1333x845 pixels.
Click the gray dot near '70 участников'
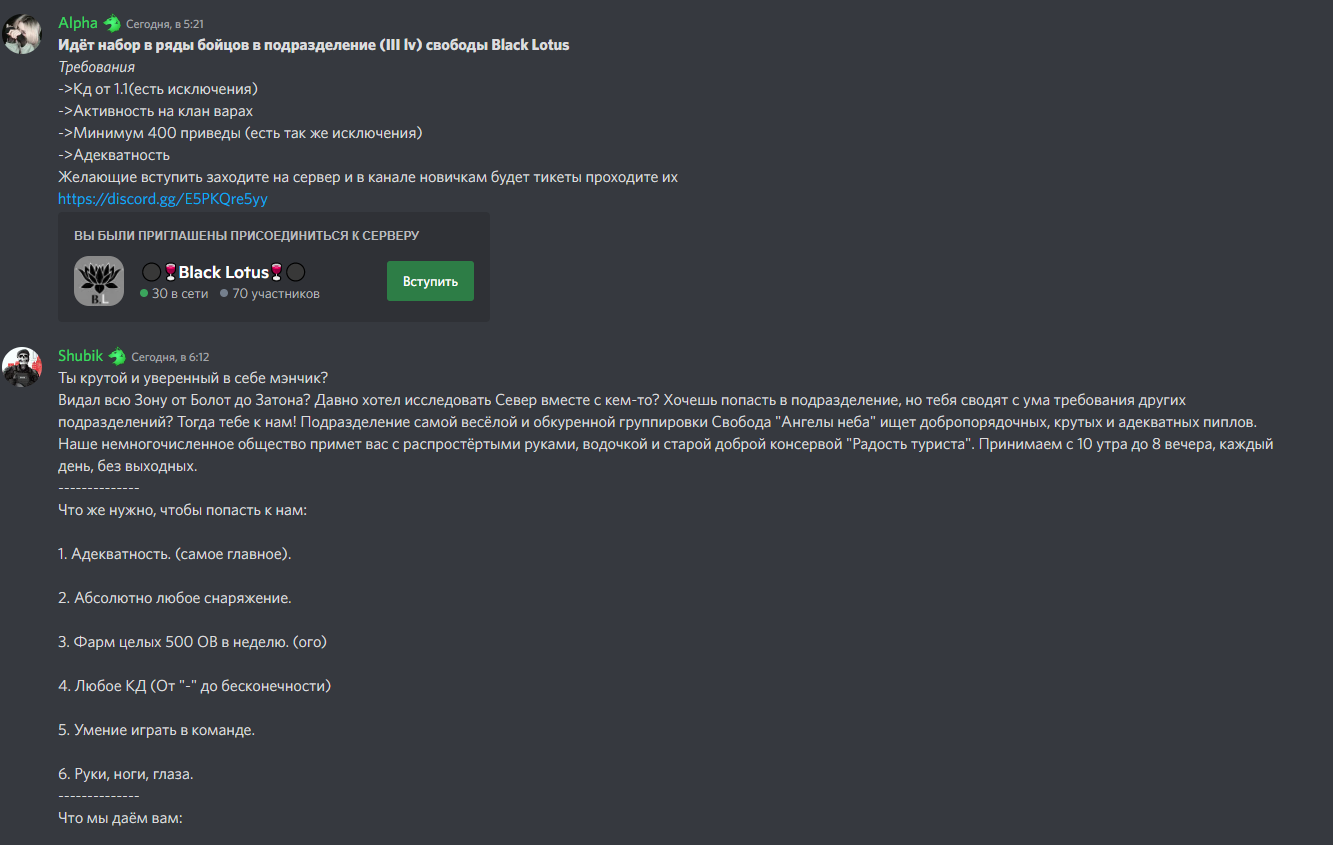(x=224, y=294)
